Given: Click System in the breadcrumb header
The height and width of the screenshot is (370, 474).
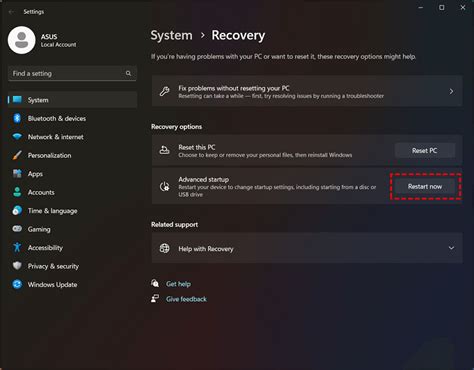Looking at the screenshot, I should [171, 35].
